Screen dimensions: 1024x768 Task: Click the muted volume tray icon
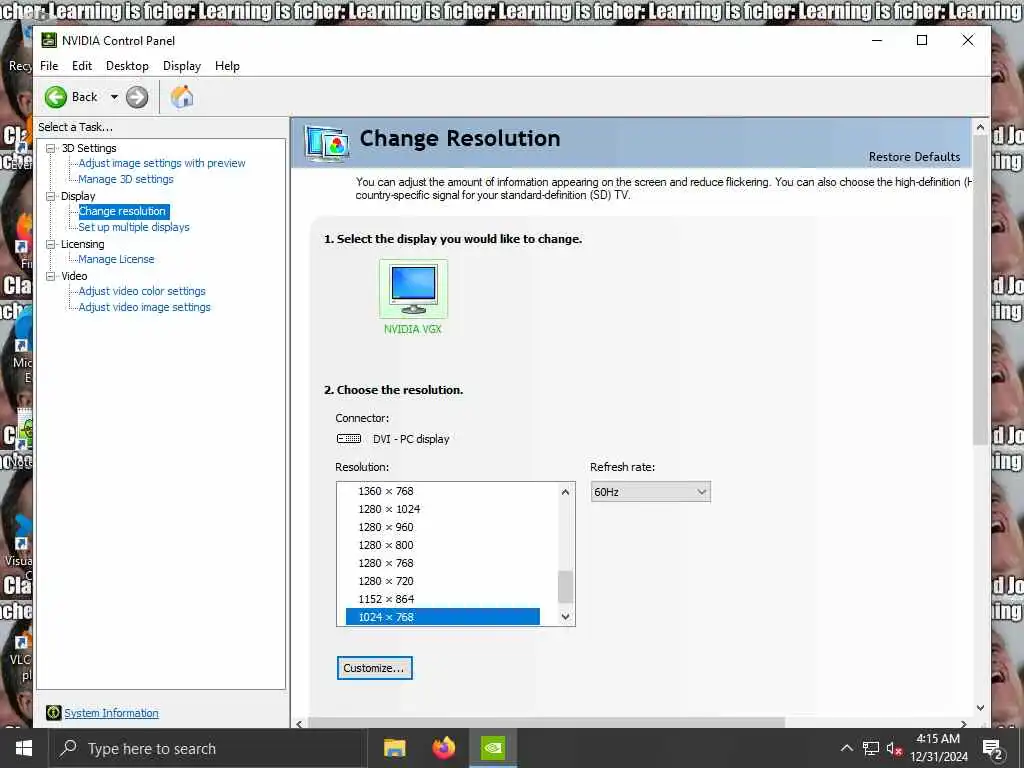[x=894, y=748]
